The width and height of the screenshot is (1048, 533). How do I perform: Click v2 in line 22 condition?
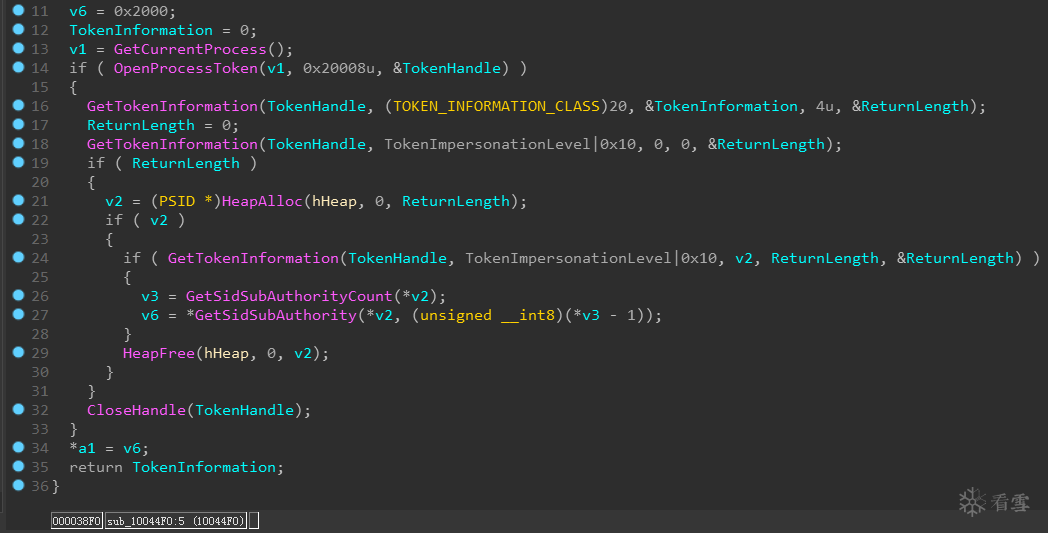(158, 220)
